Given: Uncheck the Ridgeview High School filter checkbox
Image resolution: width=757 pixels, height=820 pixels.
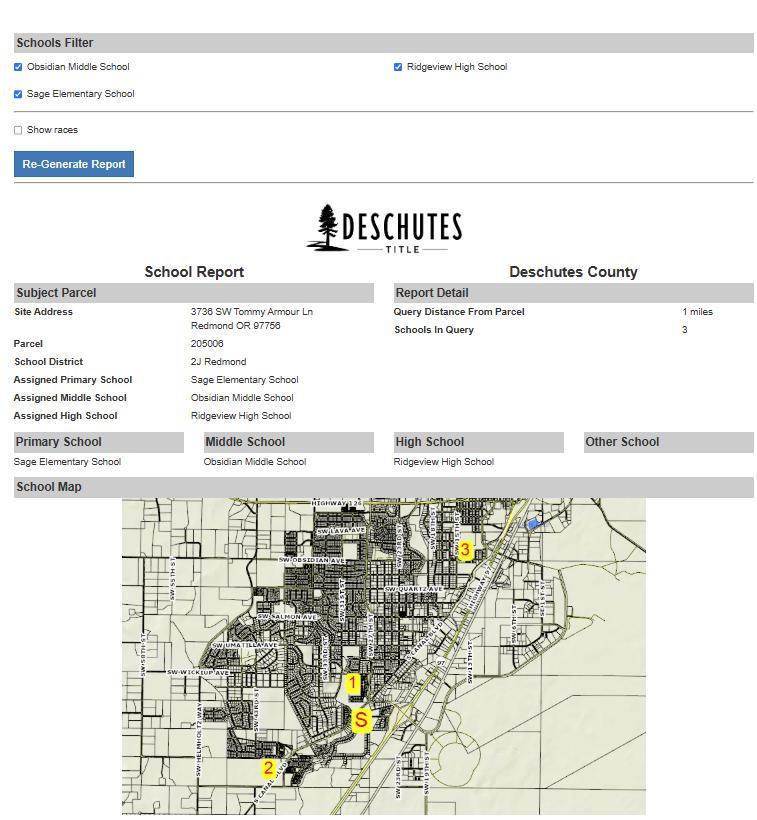Looking at the screenshot, I should point(397,67).
